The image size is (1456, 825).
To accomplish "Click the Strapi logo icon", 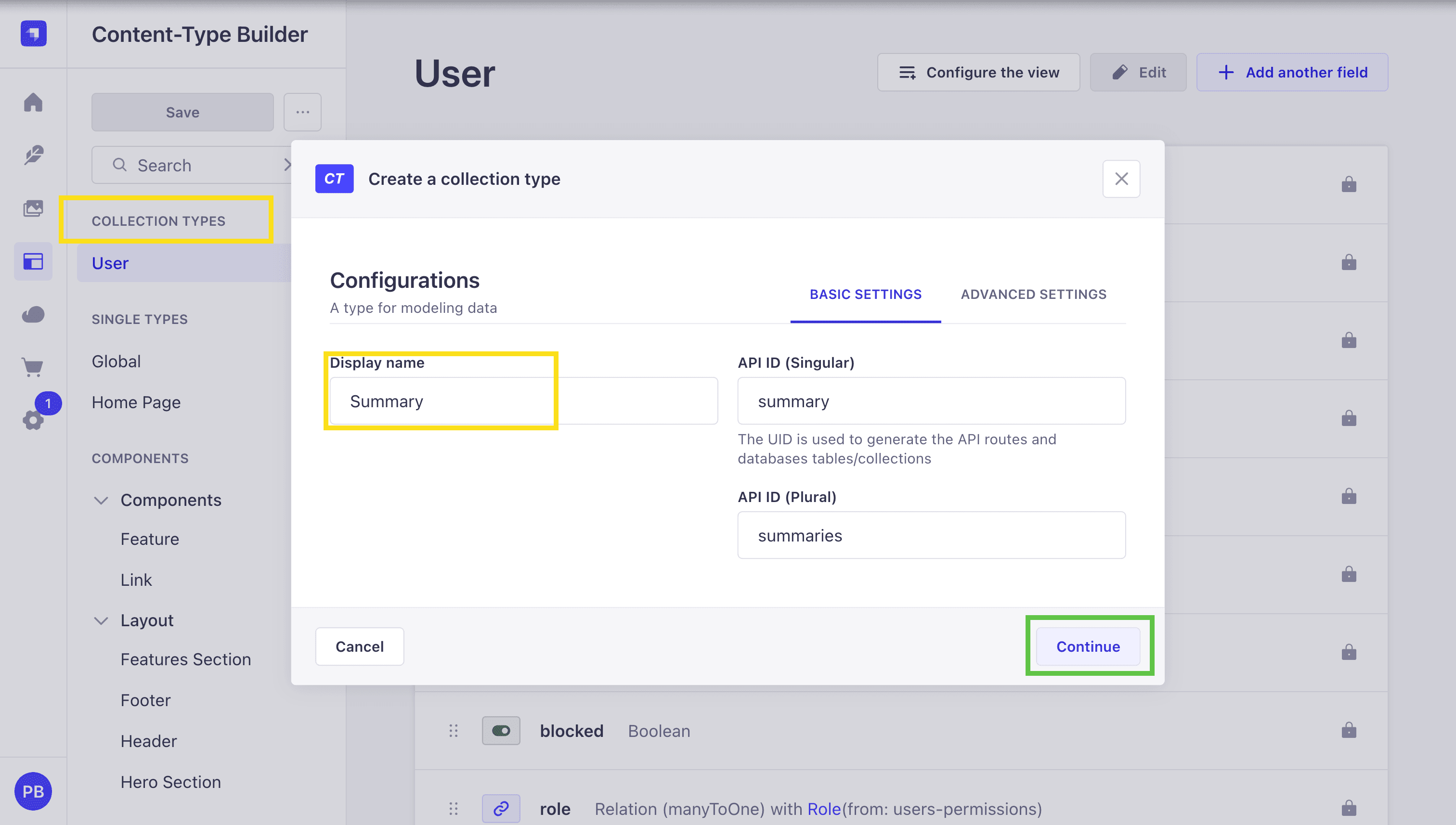I will (33, 33).
